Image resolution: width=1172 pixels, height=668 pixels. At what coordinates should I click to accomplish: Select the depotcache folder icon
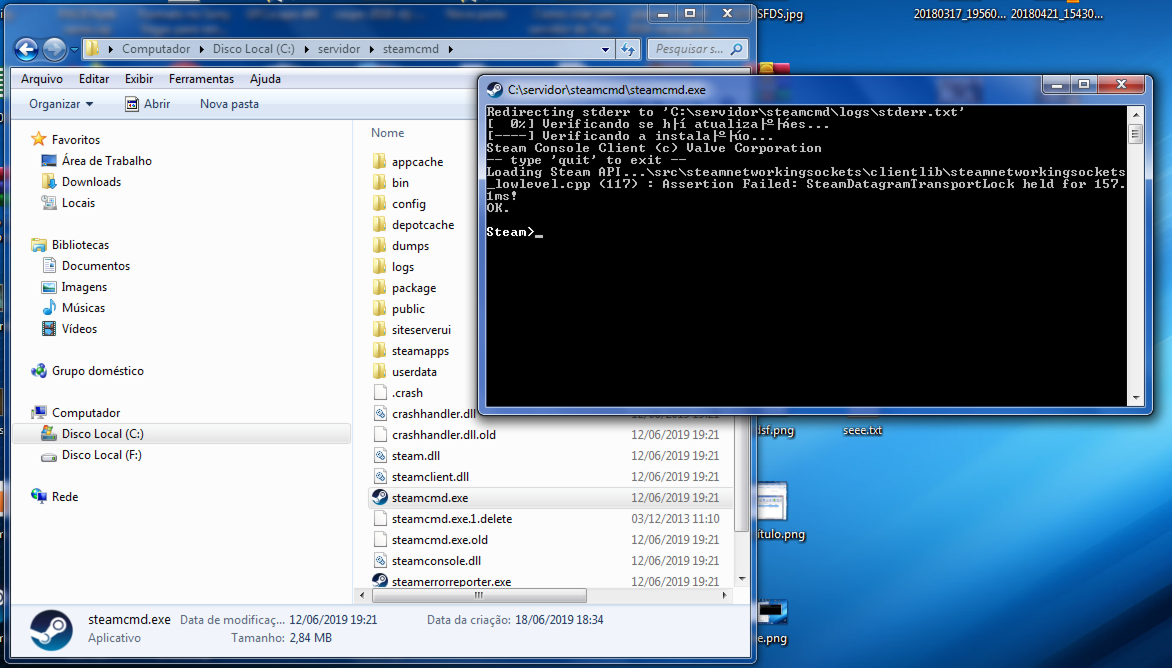380,224
